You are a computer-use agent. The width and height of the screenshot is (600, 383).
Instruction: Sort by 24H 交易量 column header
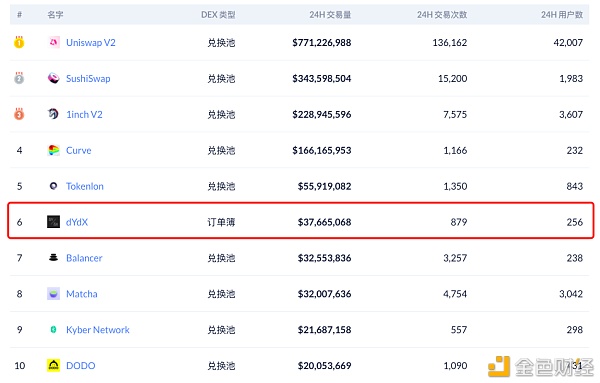pyautogui.click(x=330, y=15)
